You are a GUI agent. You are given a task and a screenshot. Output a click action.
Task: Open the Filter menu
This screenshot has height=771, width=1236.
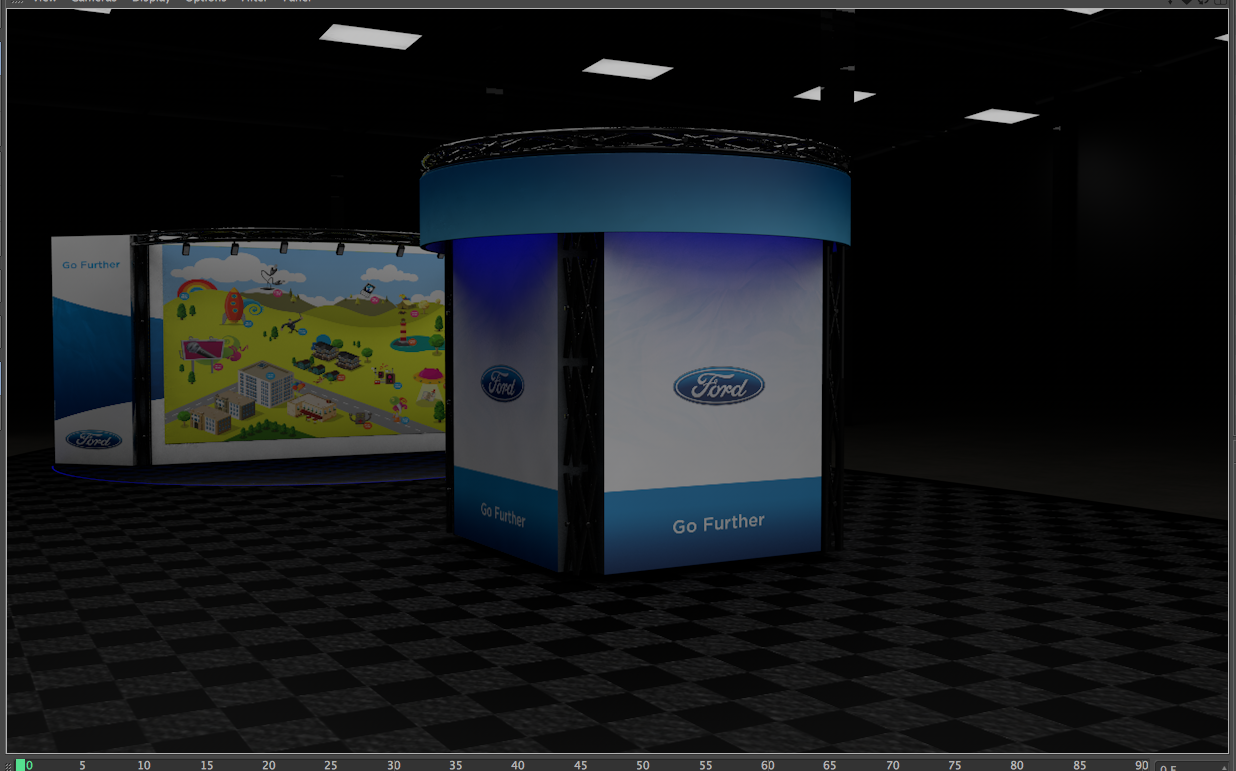click(x=254, y=2)
